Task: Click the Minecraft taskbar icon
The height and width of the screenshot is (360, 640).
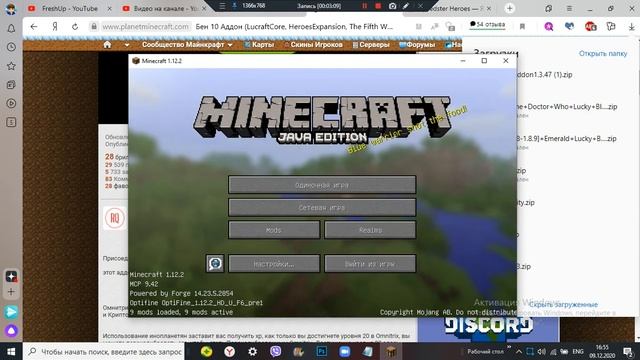Action: [391, 351]
